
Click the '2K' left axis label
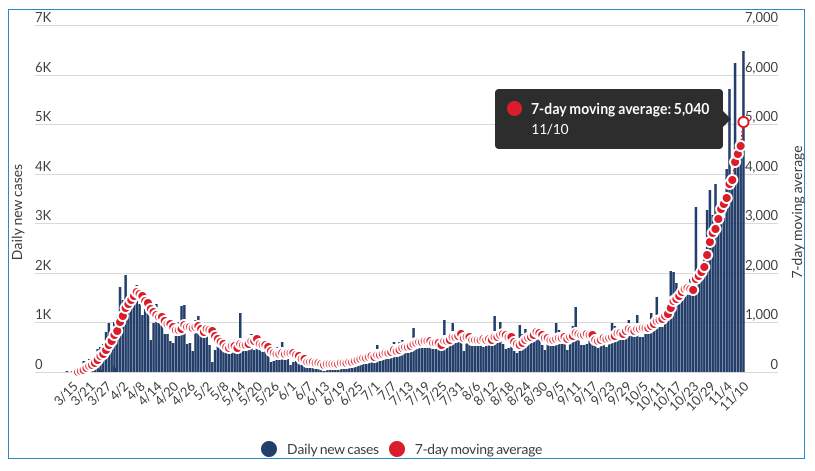click(x=43, y=265)
